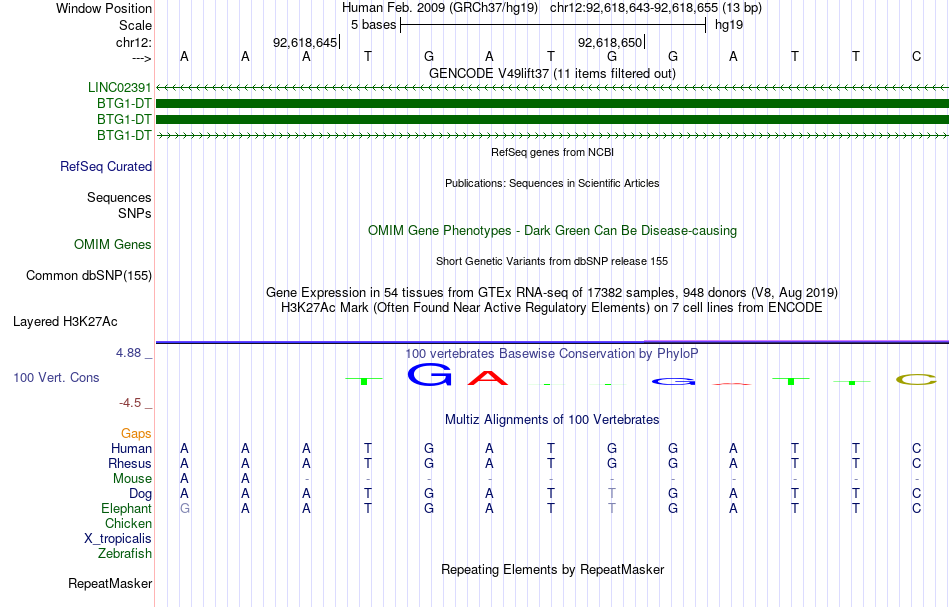Click the OMIM Gene Phenotypes track title
The image size is (950, 607).
[x=552, y=231]
